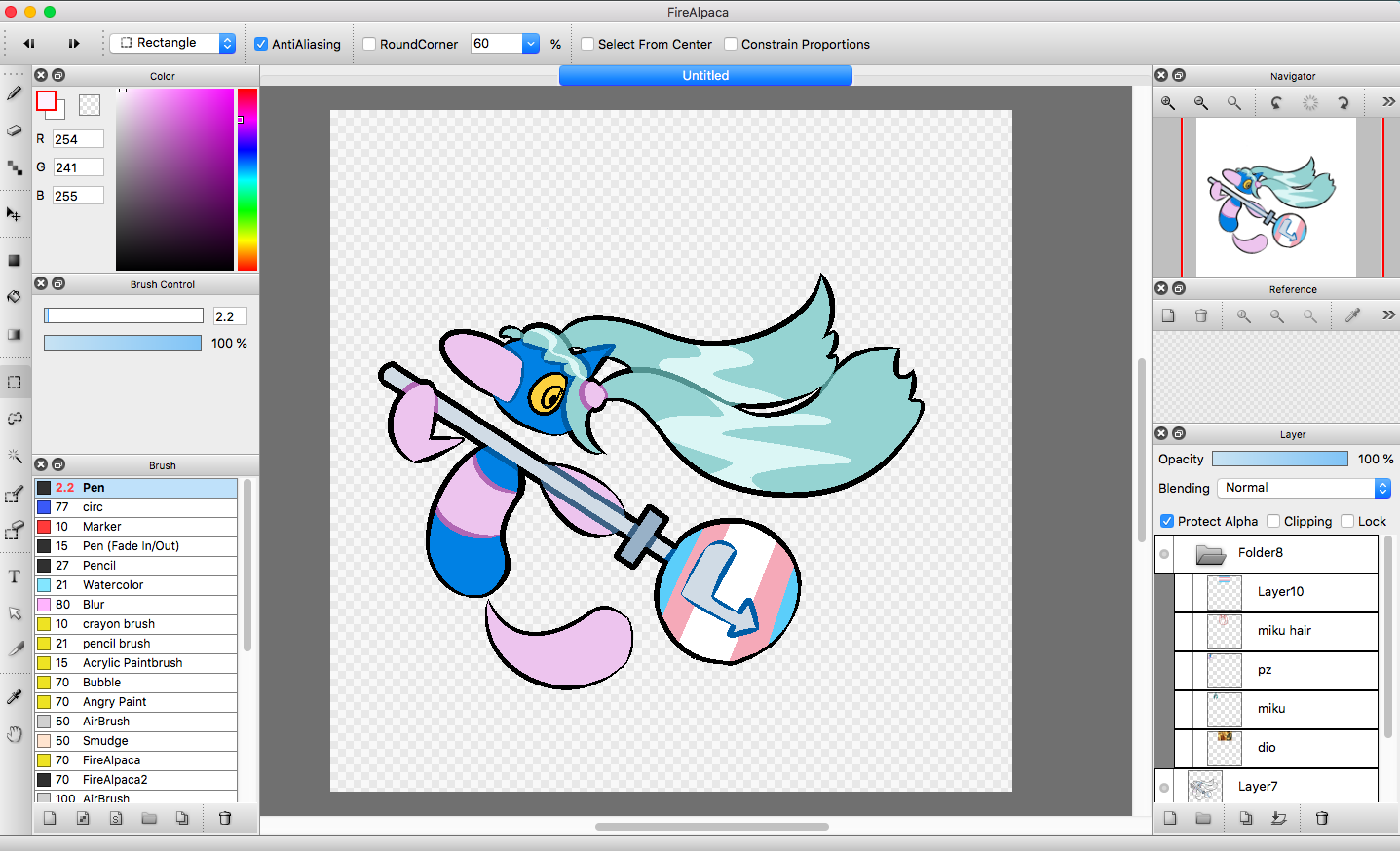Tick the layer Lock checkbox
The width and height of the screenshot is (1400, 851).
point(1347,521)
